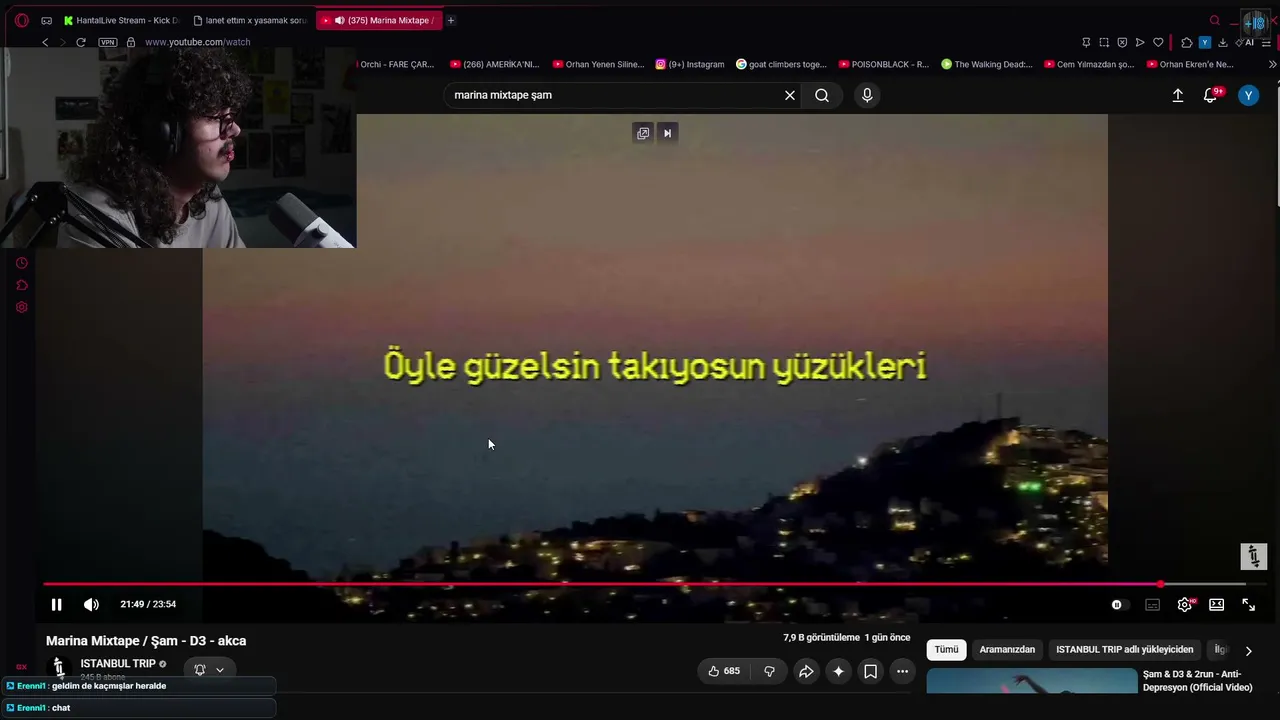
Task: Open the ISTANBUL TRIP channel name link
Action: click(118, 664)
